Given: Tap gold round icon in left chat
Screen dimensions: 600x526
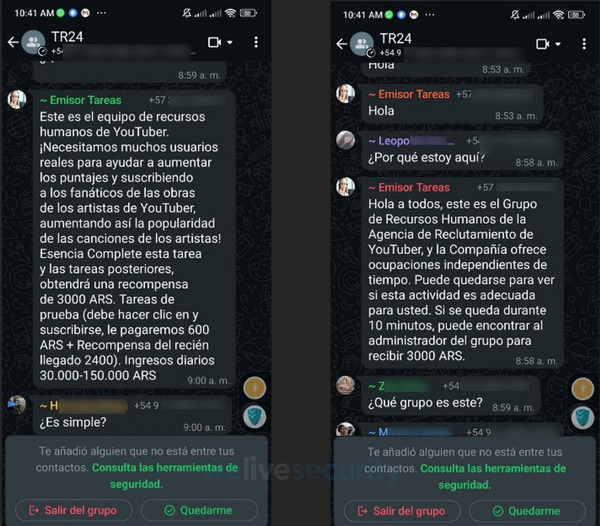Looking at the screenshot, I should click(x=255, y=388).
